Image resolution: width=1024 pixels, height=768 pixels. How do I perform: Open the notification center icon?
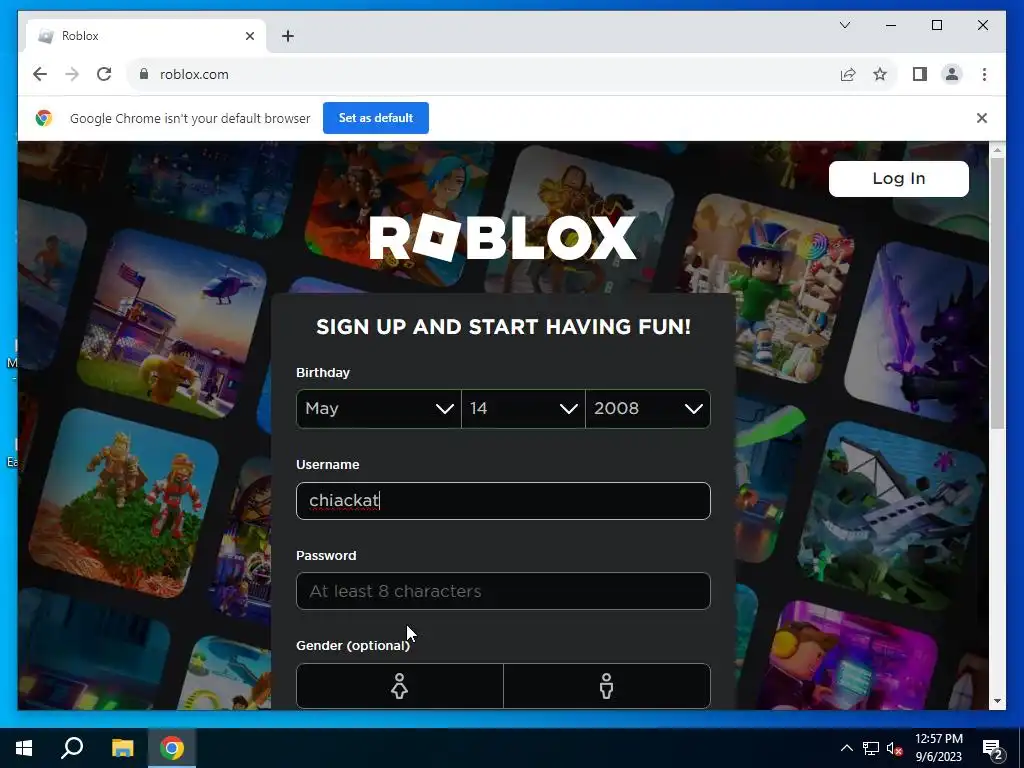point(993,748)
